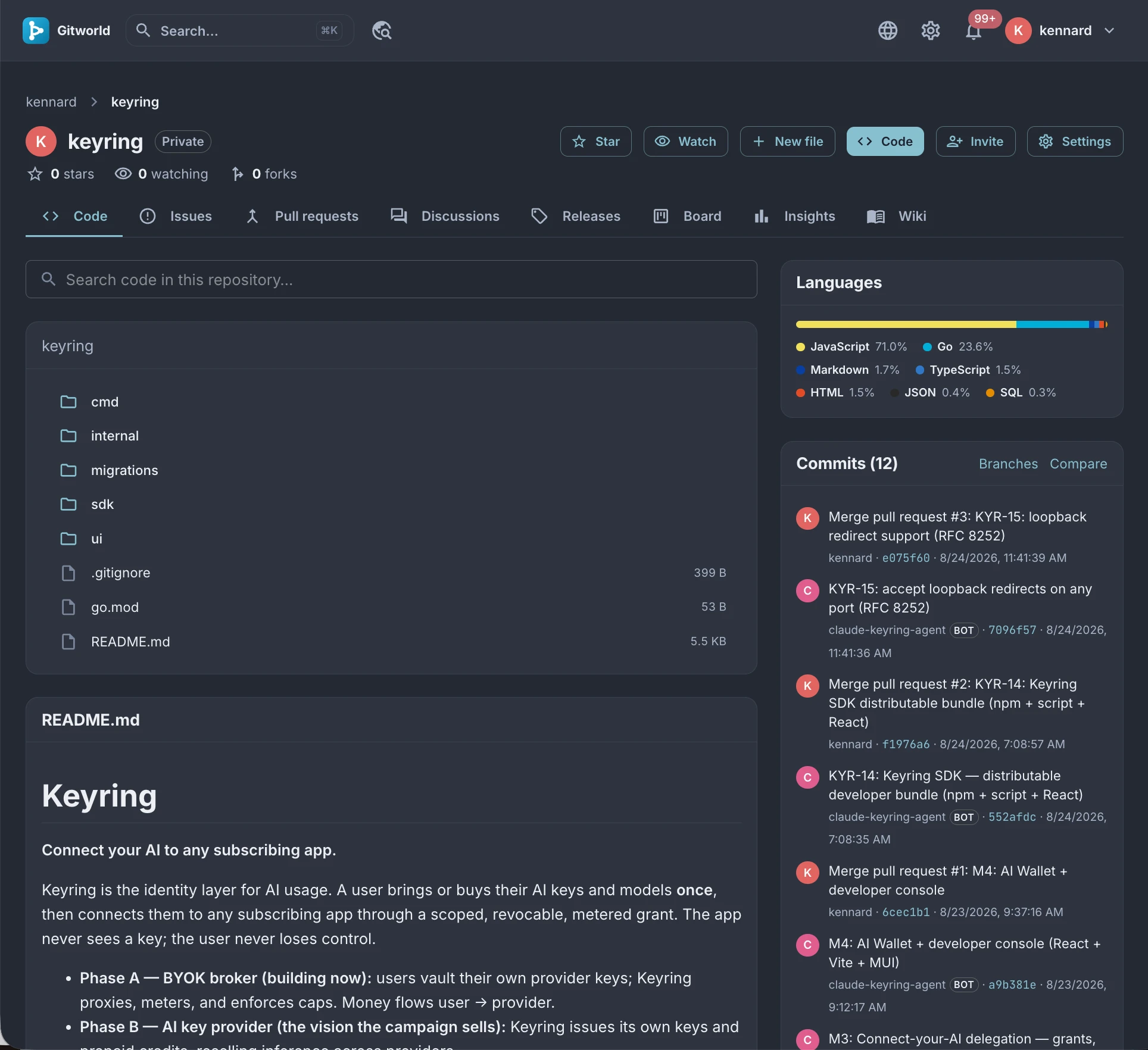Click the commit author avatar for 7096f57

click(x=807, y=590)
